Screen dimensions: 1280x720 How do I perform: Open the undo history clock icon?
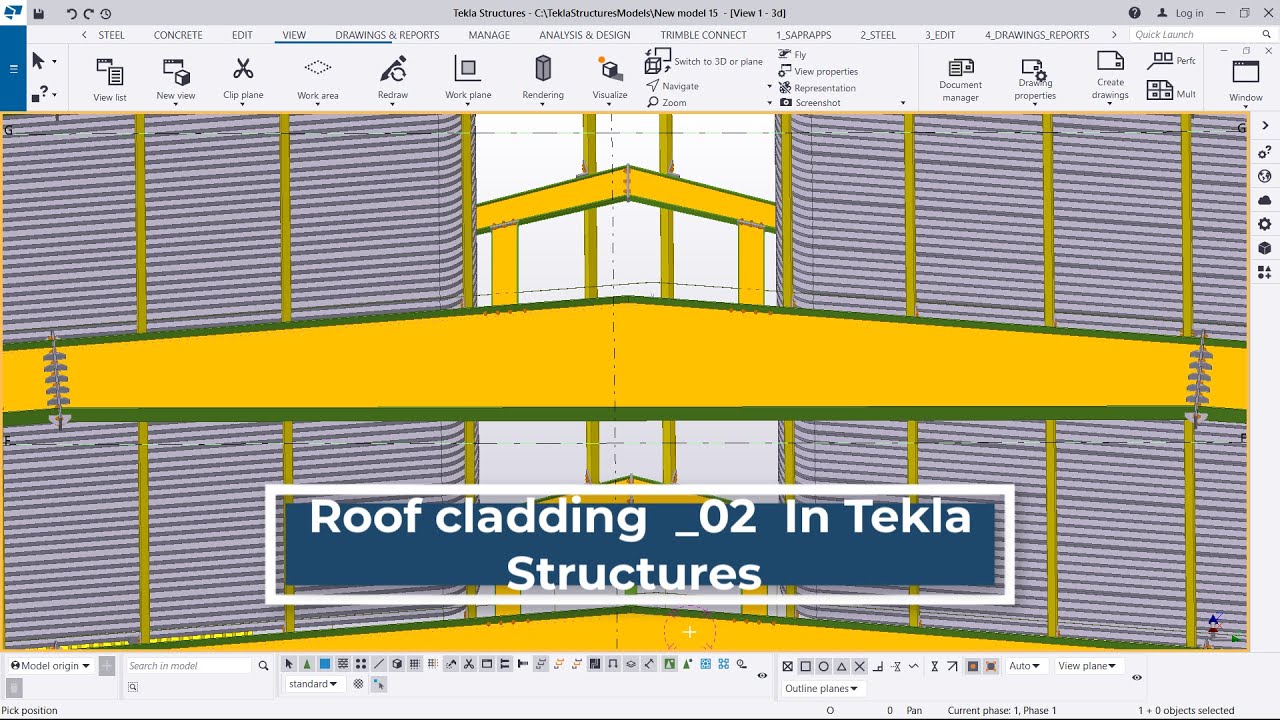click(105, 14)
